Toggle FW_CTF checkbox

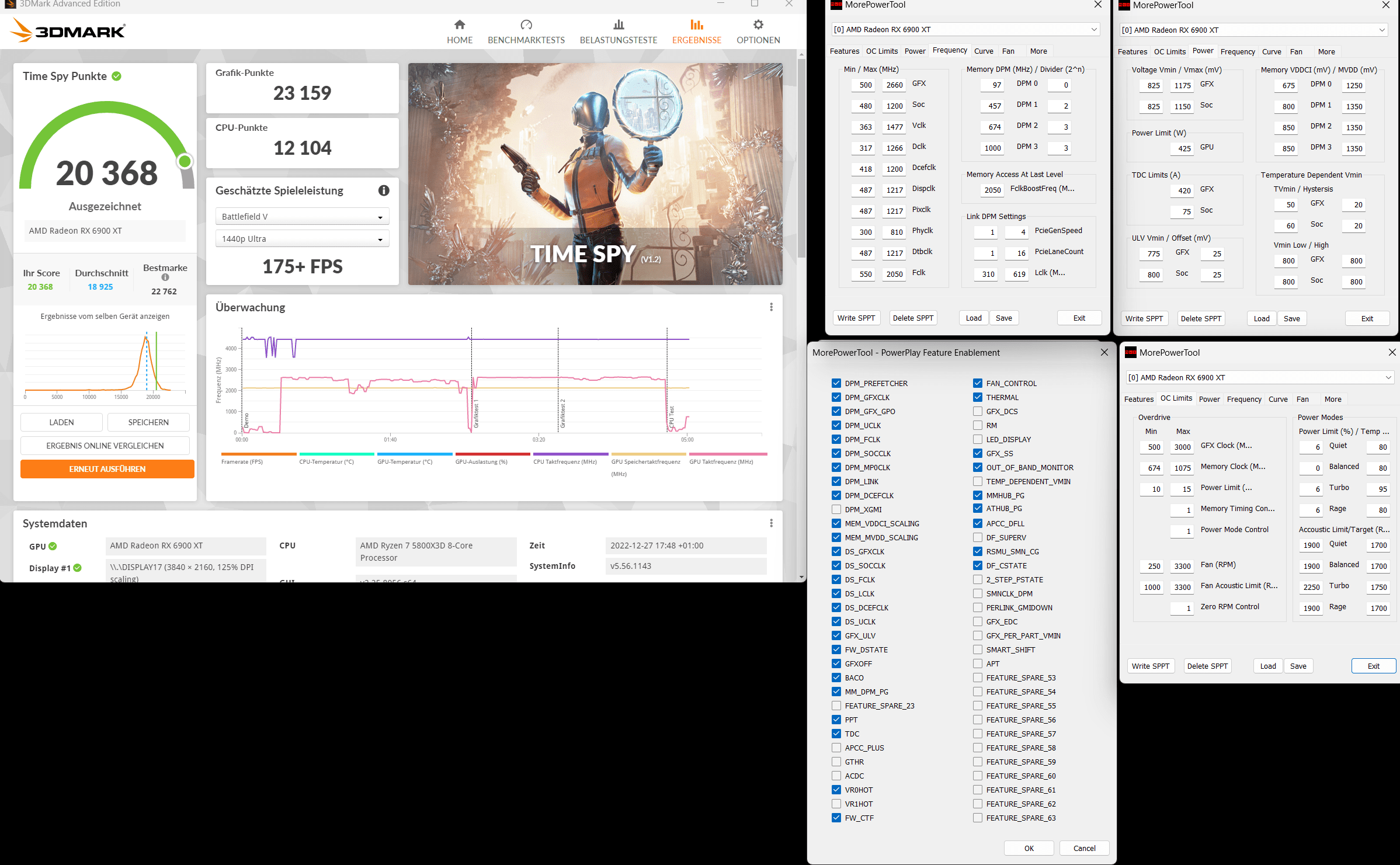(x=836, y=818)
